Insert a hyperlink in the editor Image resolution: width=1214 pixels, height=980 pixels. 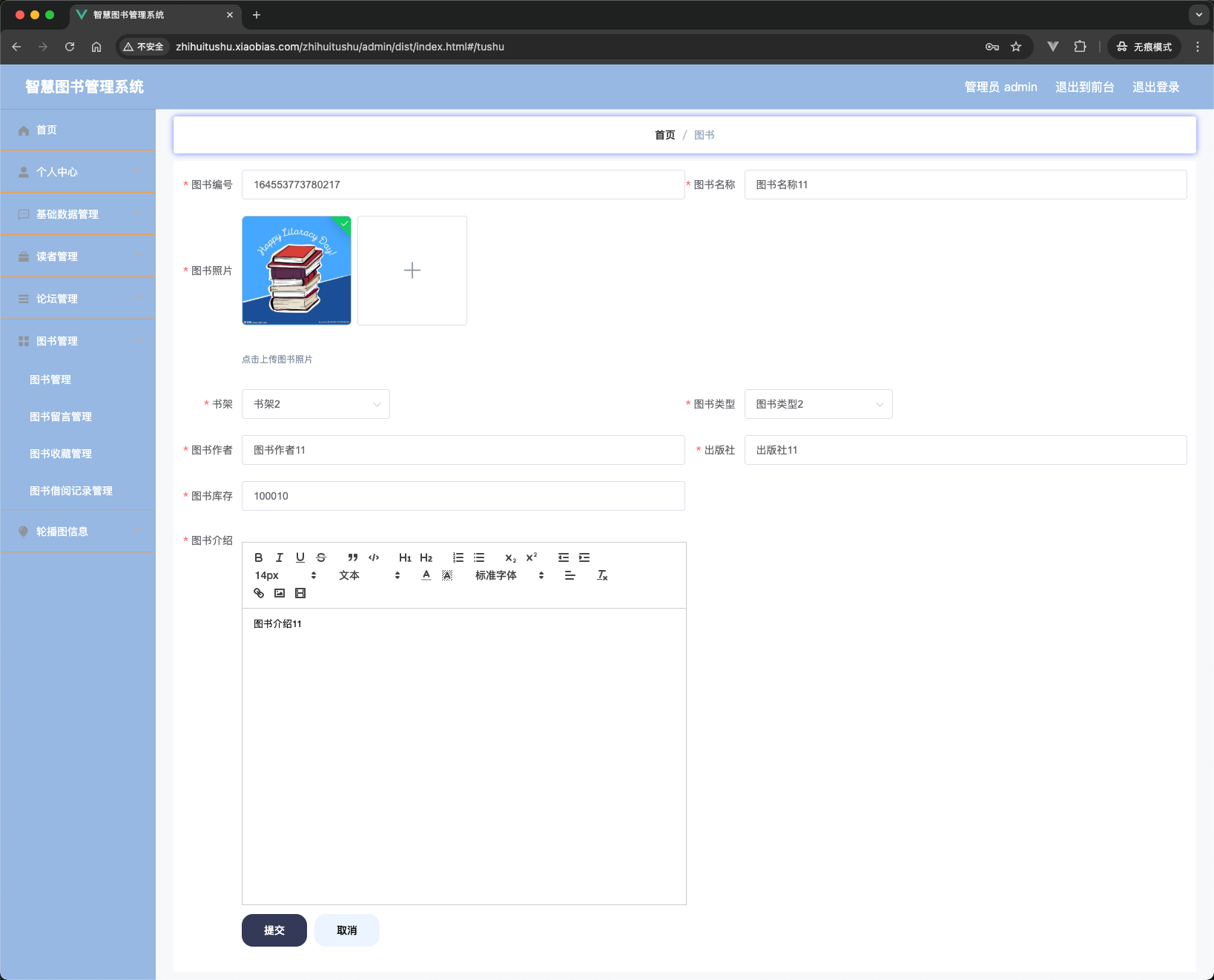pos(259,593)
